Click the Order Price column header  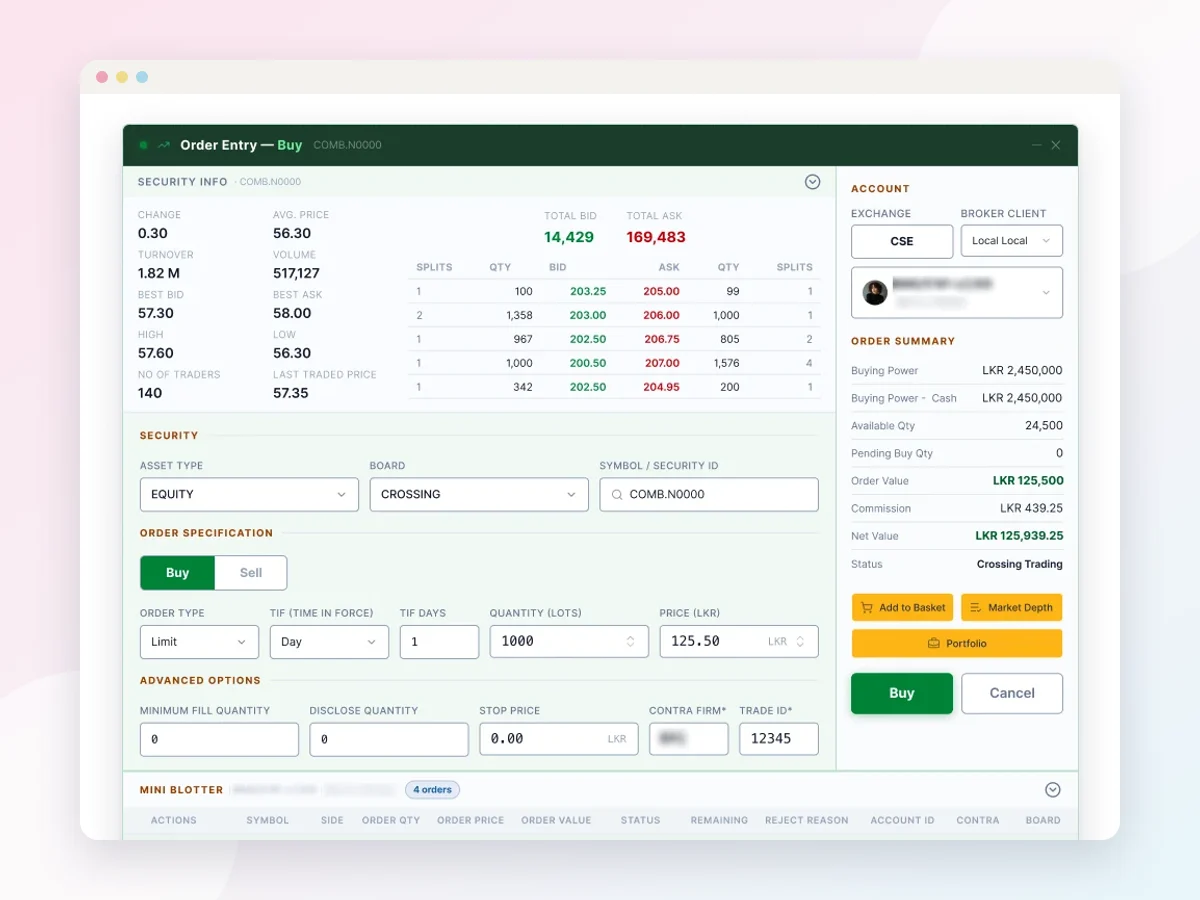470,820
